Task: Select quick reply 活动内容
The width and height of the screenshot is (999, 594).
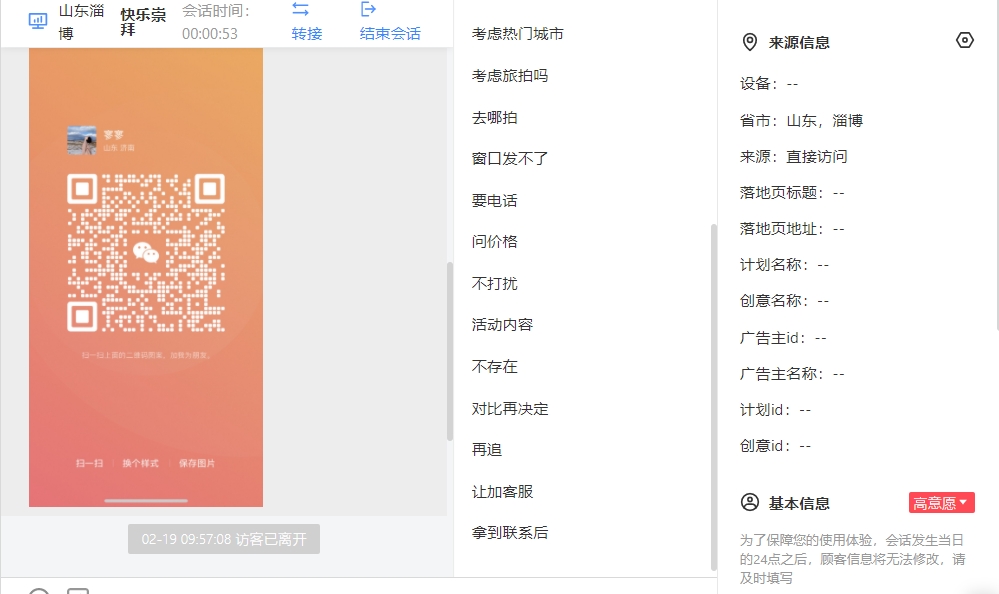Action: pyautogui.click(x=502, y=325)
